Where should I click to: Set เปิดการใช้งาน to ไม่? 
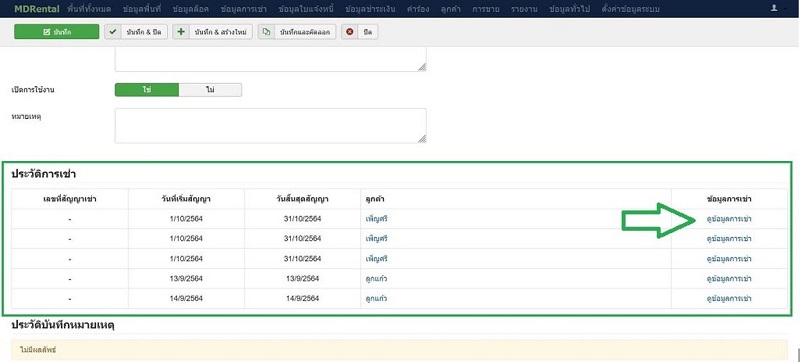[x=210, y=90]
